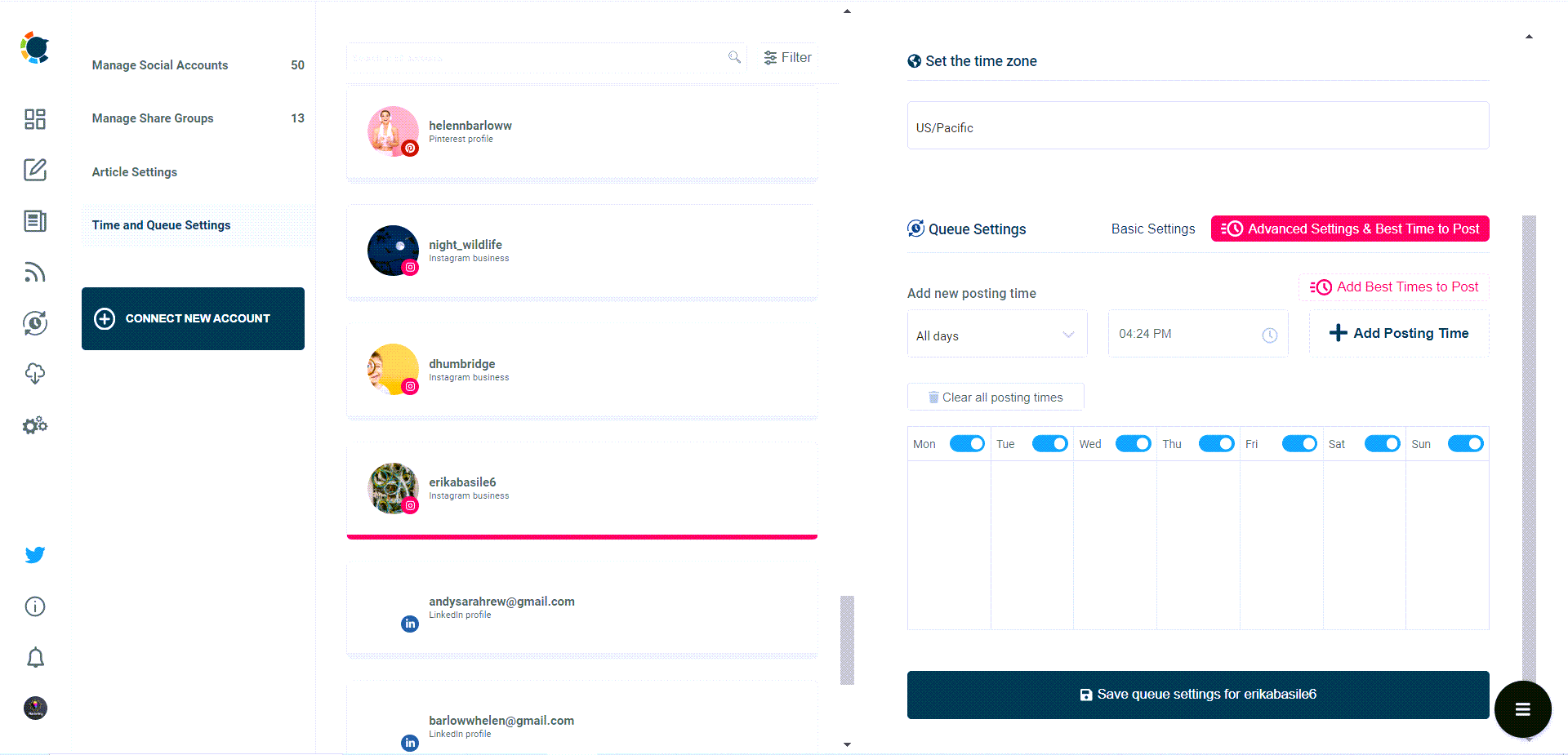Click Connect New Account button

click(x=193, y=318)
